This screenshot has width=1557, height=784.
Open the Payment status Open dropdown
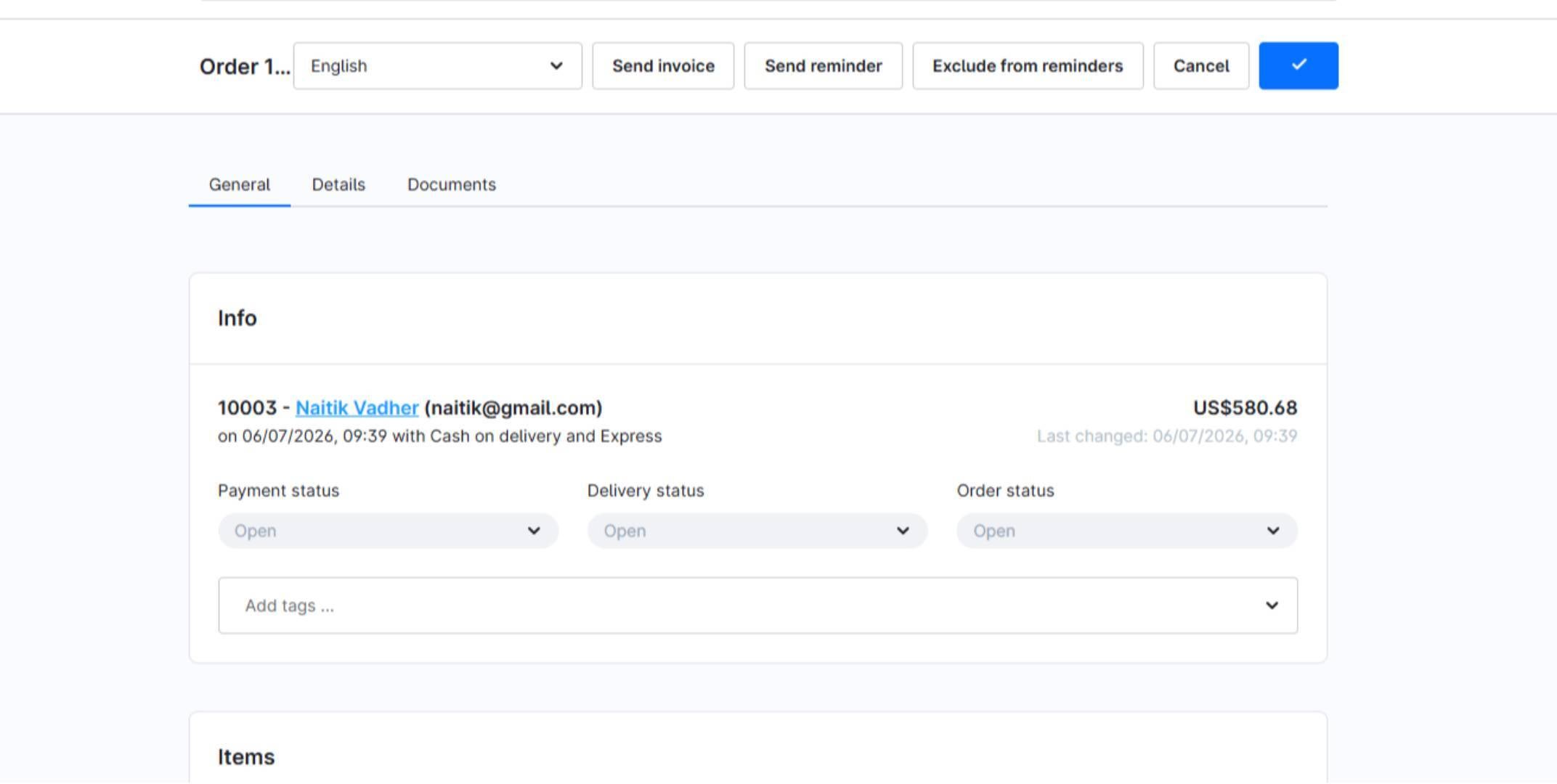tap(389, 531)
